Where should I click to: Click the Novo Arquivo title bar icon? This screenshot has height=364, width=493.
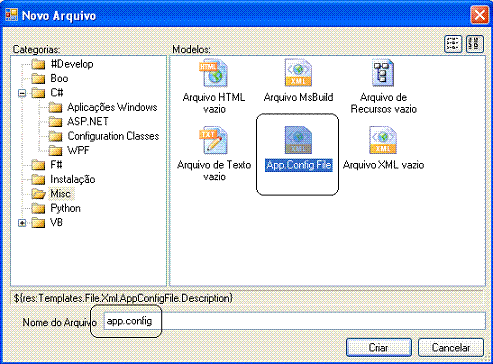(12, 15)
